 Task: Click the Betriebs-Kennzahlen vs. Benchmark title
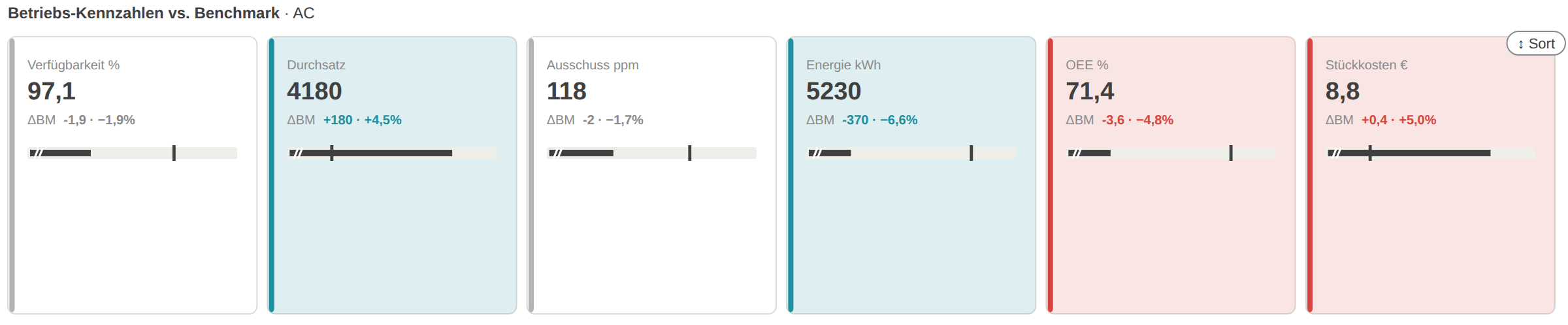[144, 13]
